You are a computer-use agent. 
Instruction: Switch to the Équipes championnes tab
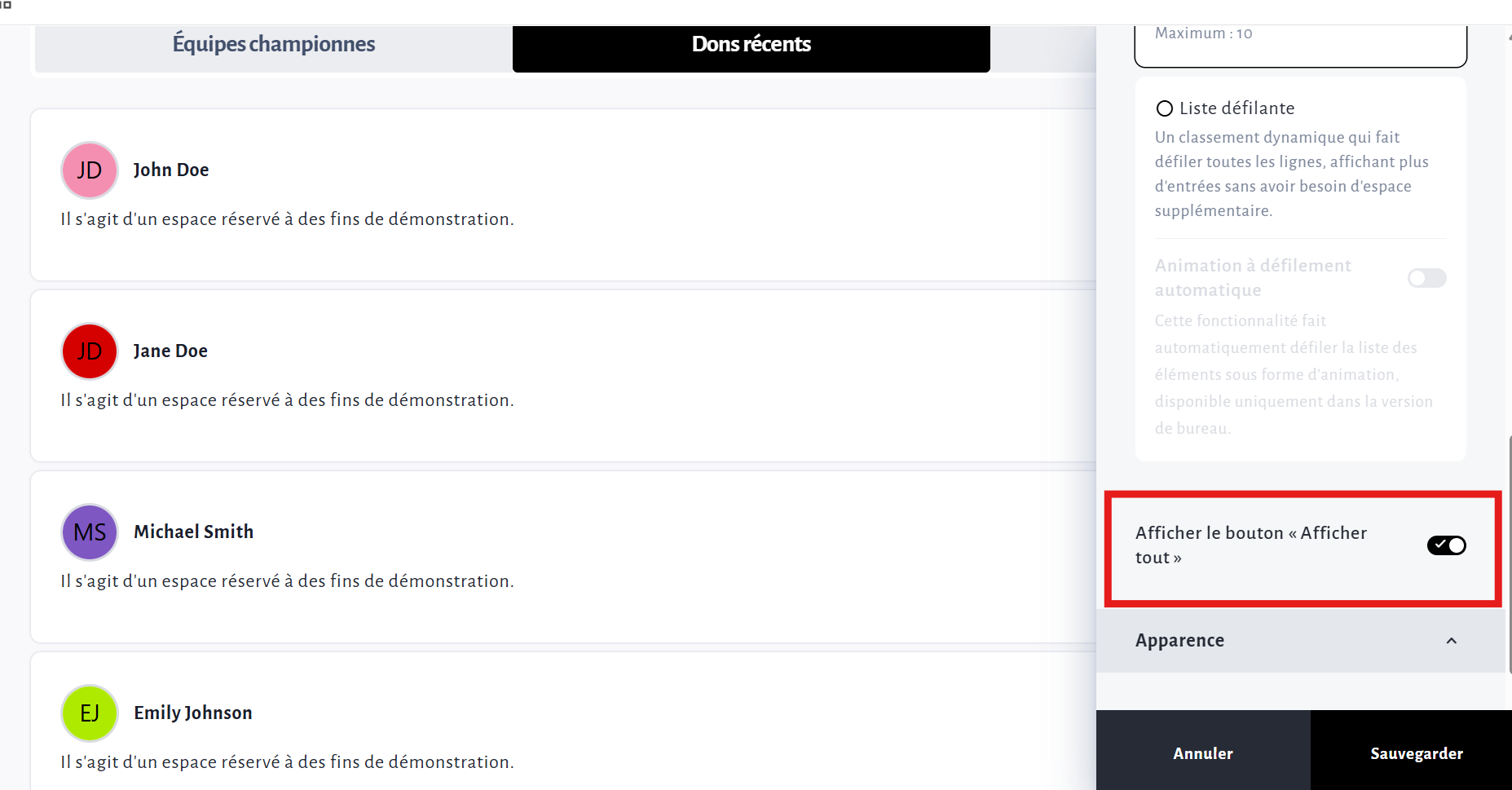point(274,44)
